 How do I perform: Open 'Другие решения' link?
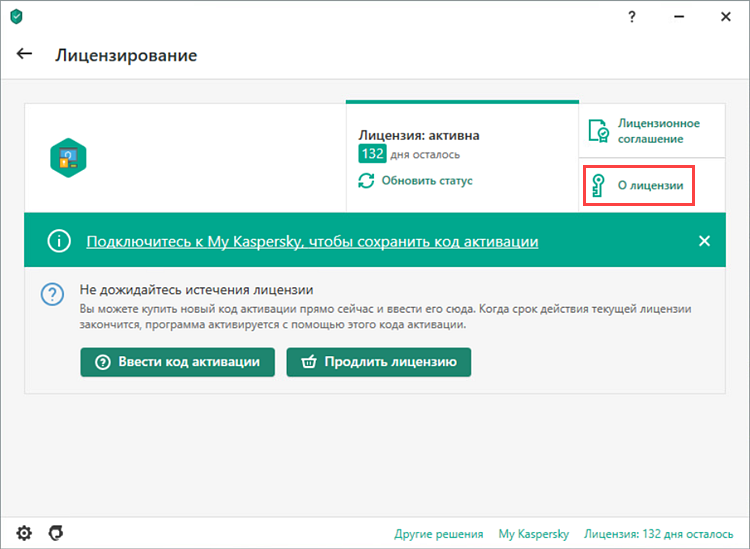(x=439, y=534)
